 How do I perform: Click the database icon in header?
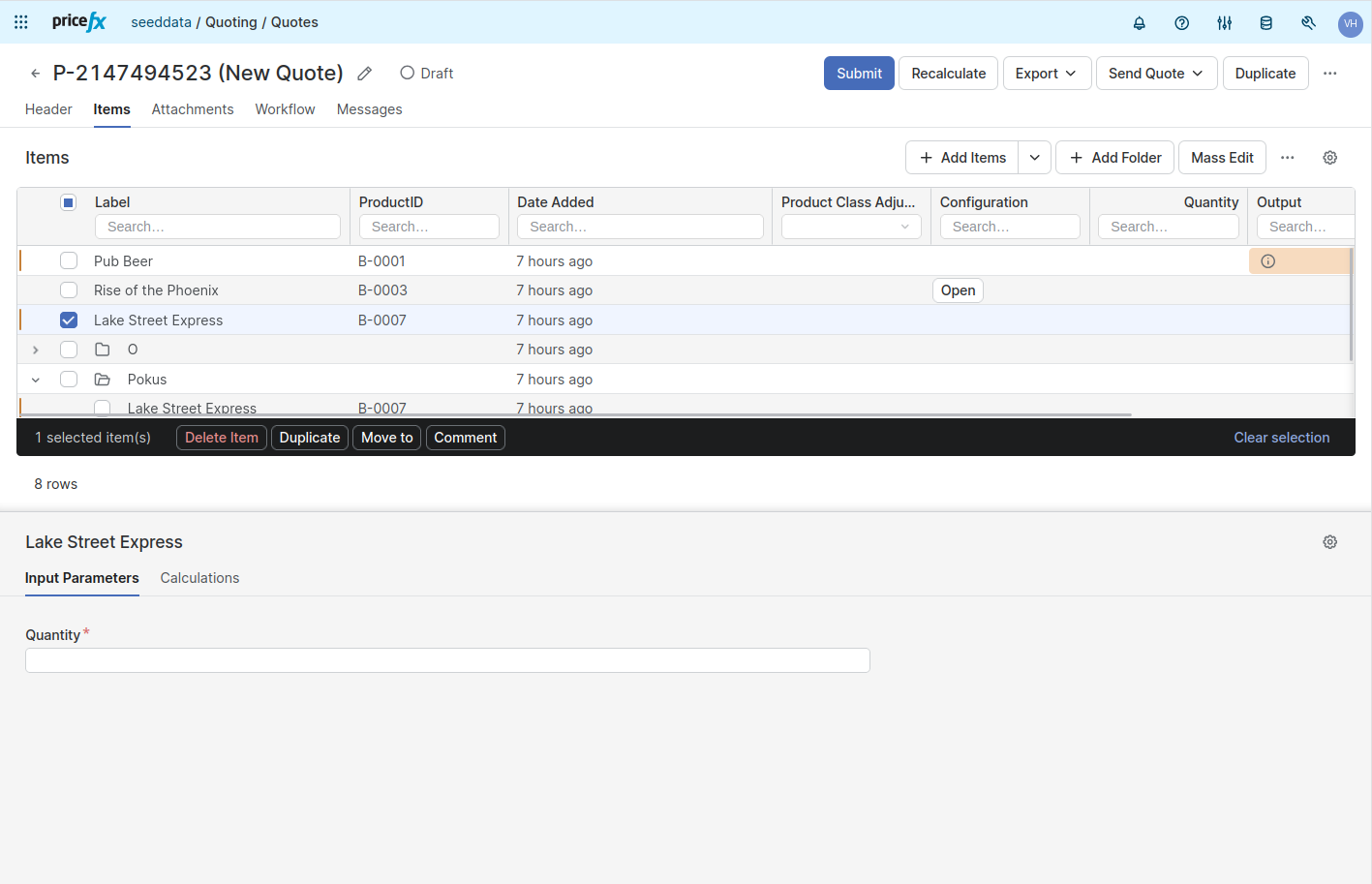1265,23
